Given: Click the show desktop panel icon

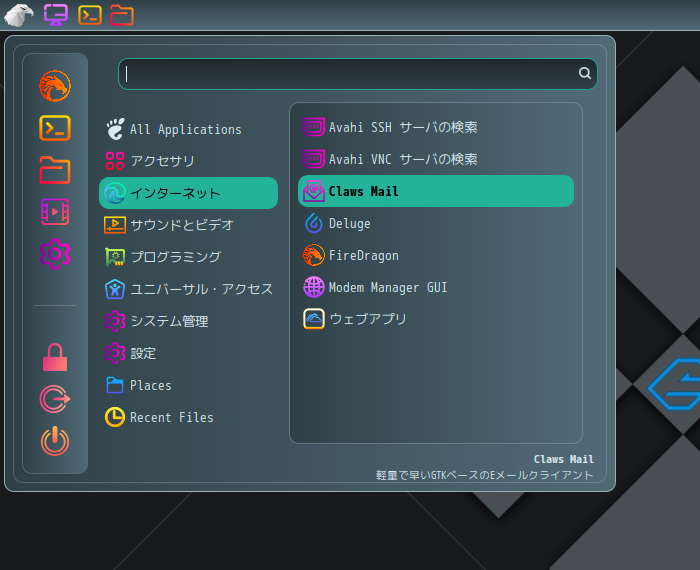Looking at the screenshot, I should 56,15.
